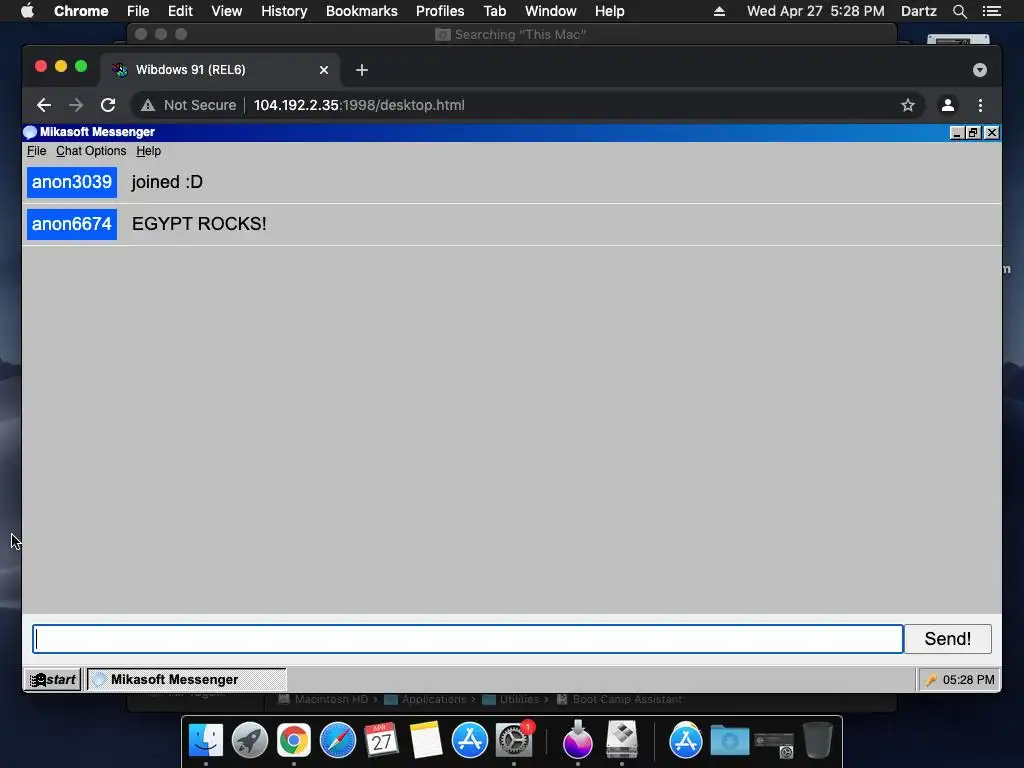Open Boot Camp Assistant in dock
This screenshot has width=1024, height=768.
tap(622, 739)
